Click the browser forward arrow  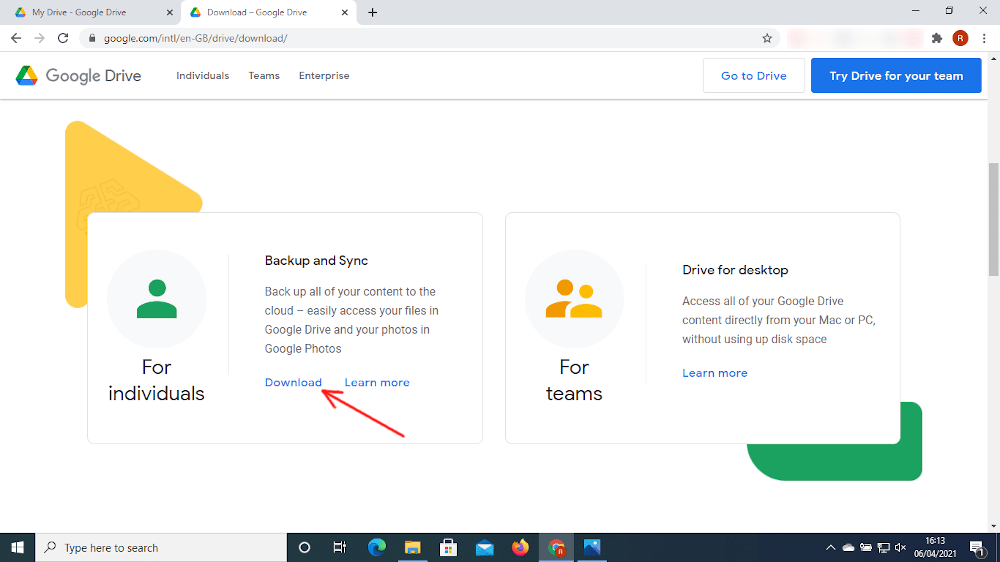[x=40, y=38]
